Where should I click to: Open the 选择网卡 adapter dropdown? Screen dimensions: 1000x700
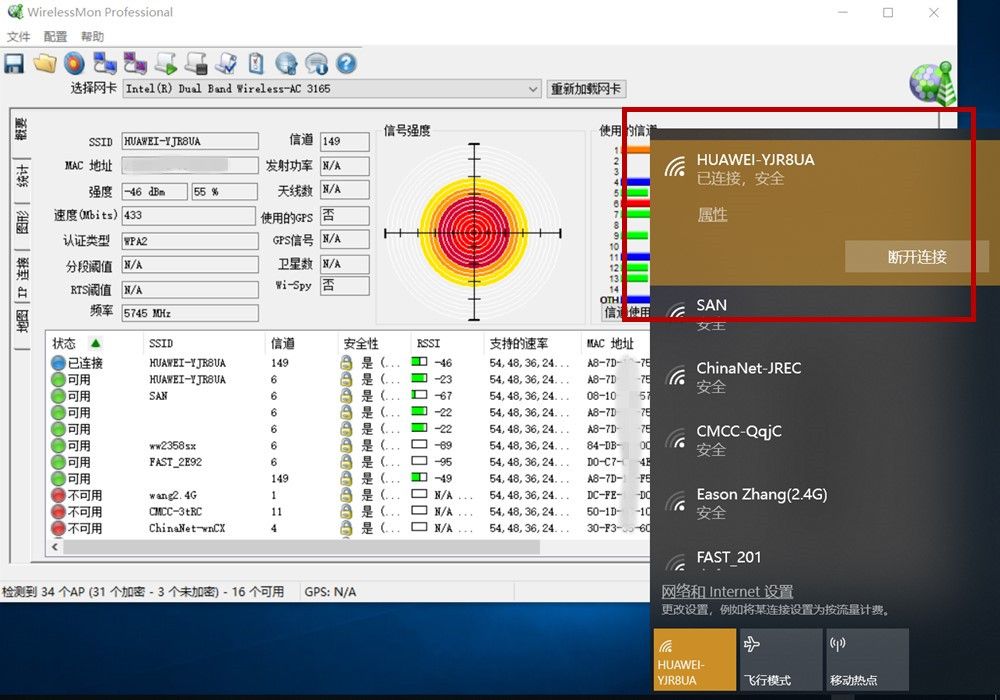tap(332, 89)
